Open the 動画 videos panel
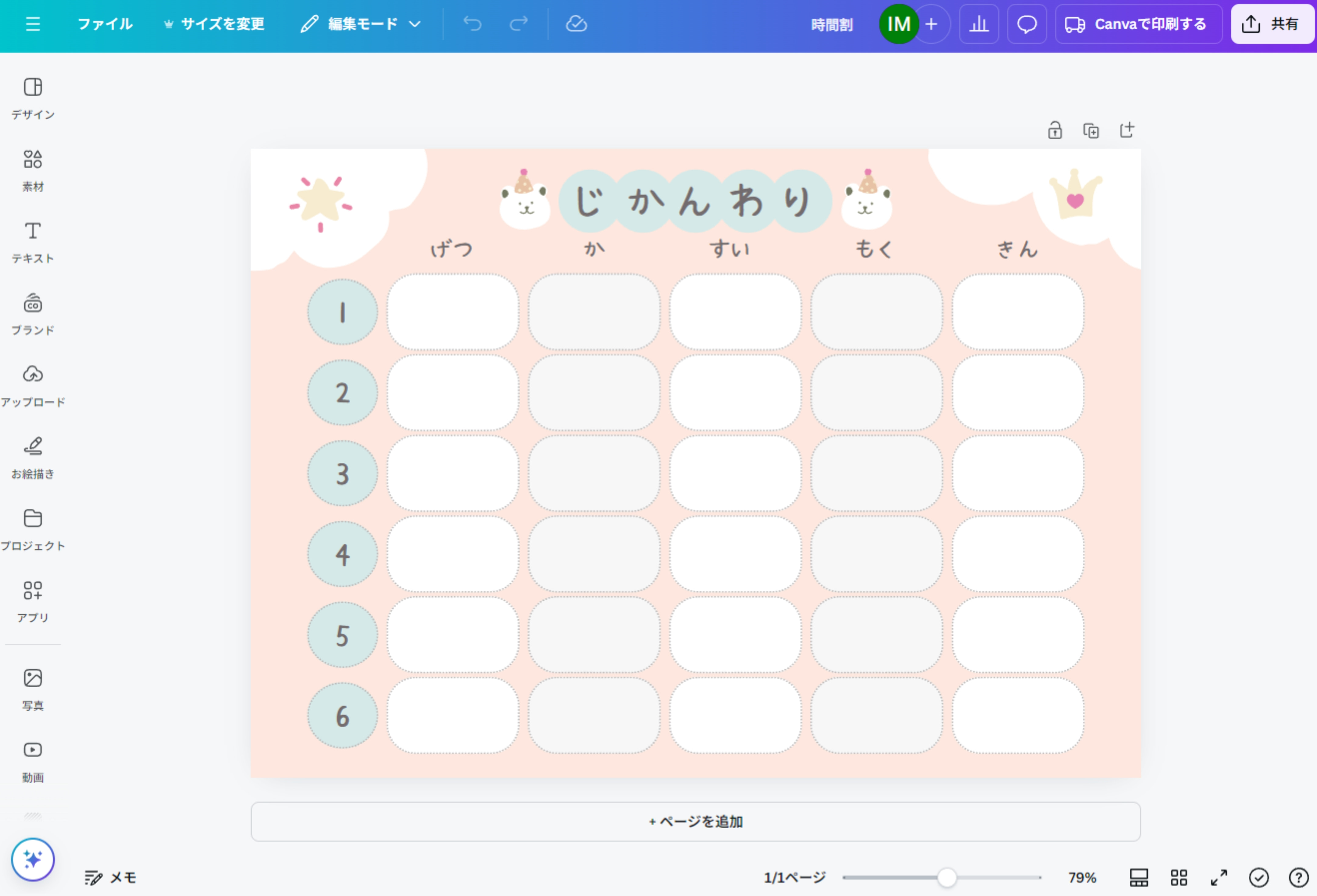The image size is (1317, 896). pos(33,762)
